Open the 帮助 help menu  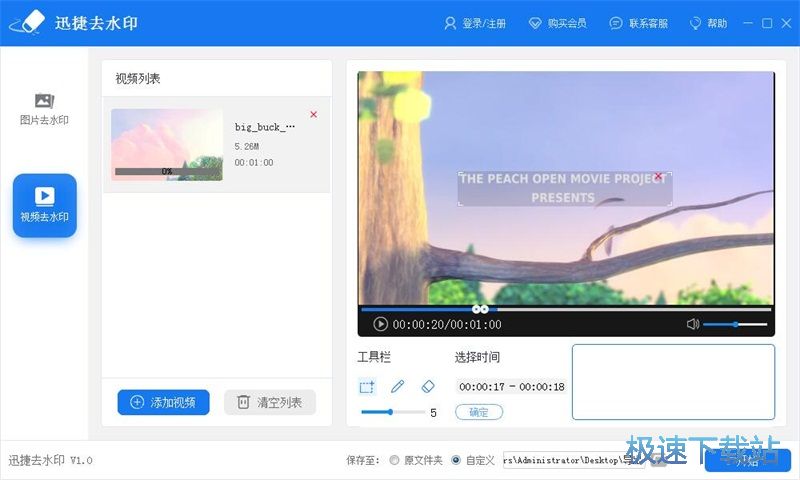(x=708, y=23)
